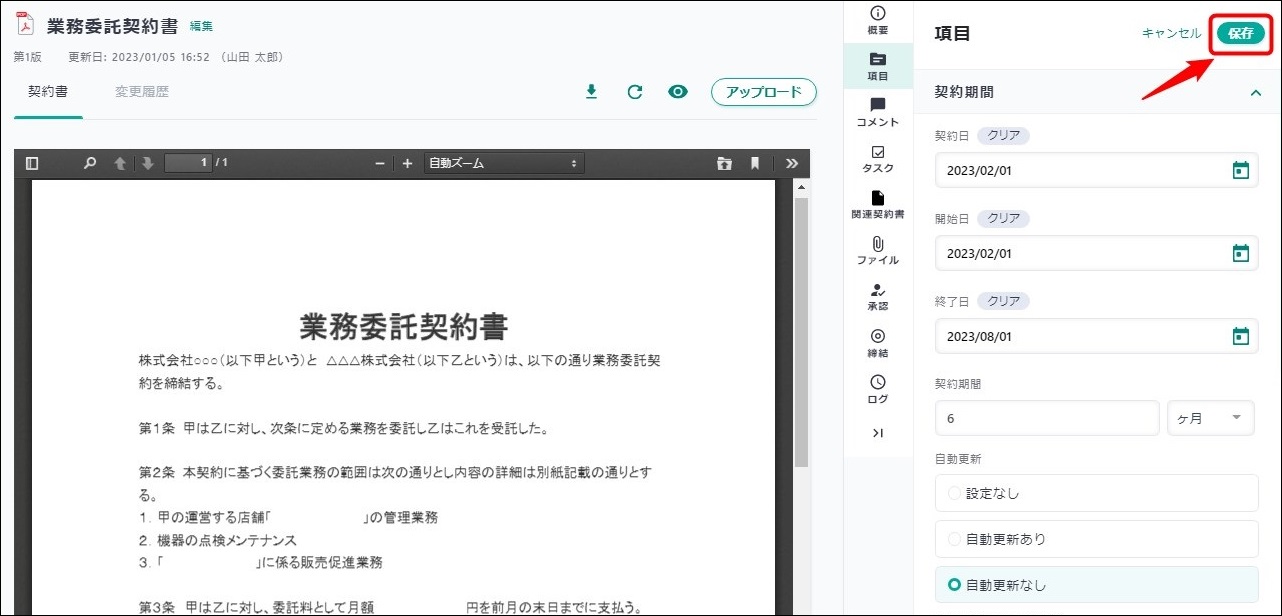The width and height of the screenshot is (1282, 616).
Task: Open the ヶ月 unit dropdown
Action: point(1210,418)
